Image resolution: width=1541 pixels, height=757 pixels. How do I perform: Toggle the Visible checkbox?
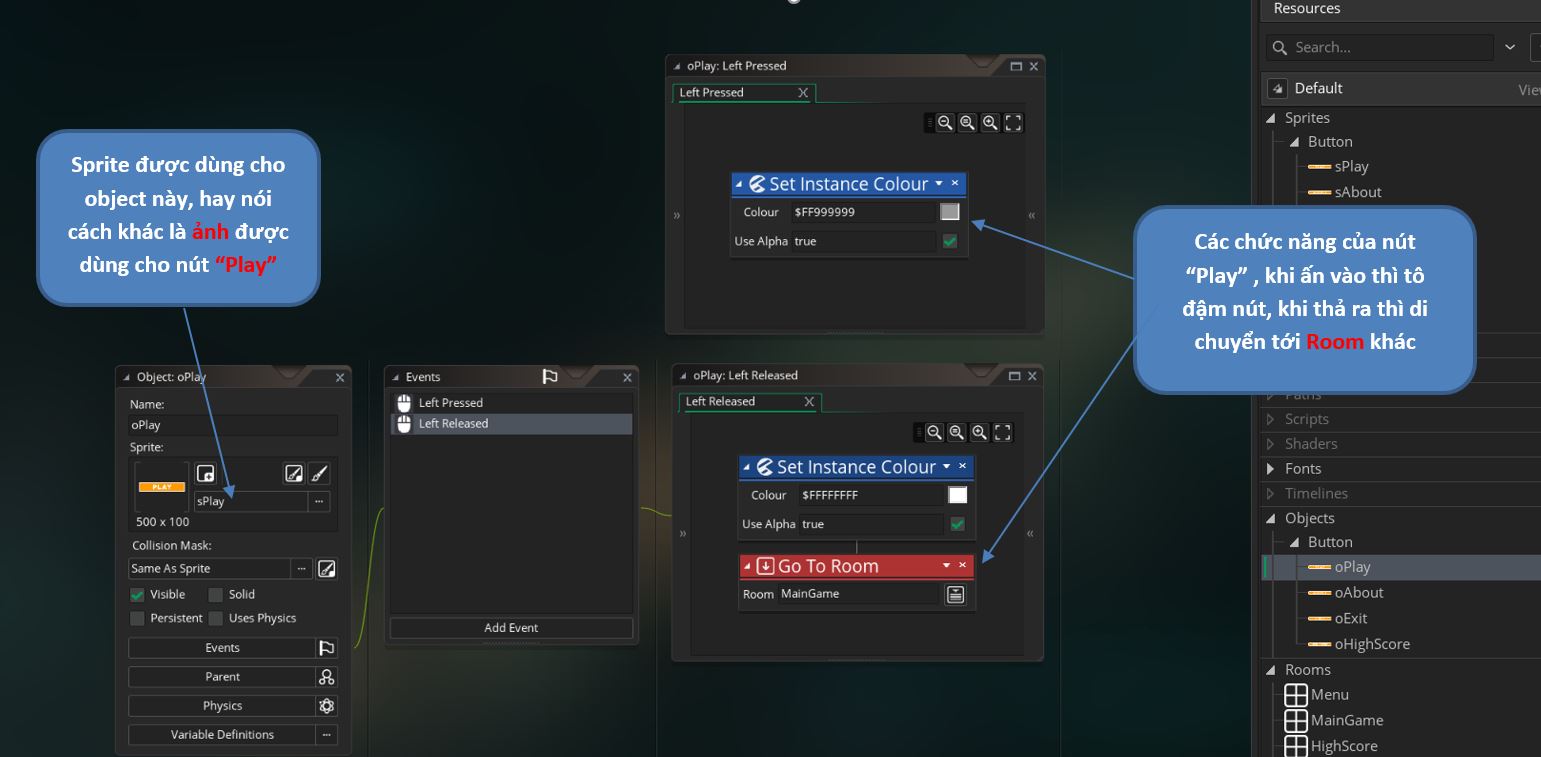pos(138,595)
